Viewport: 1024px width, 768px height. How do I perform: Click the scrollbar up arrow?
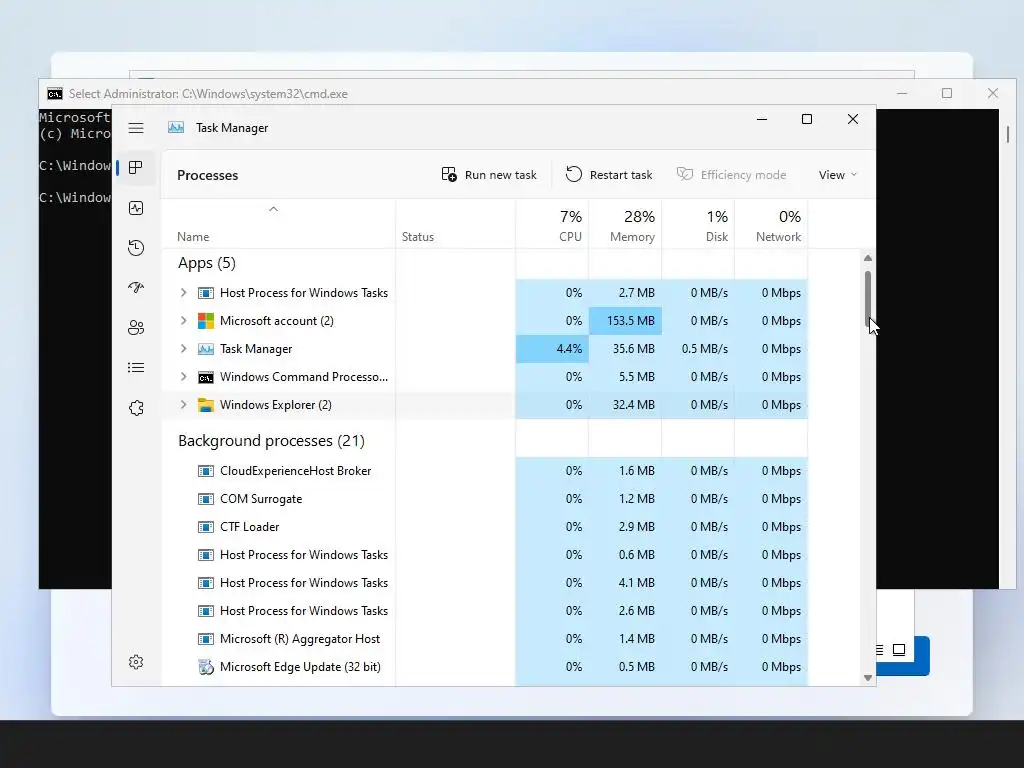point(868,258)
